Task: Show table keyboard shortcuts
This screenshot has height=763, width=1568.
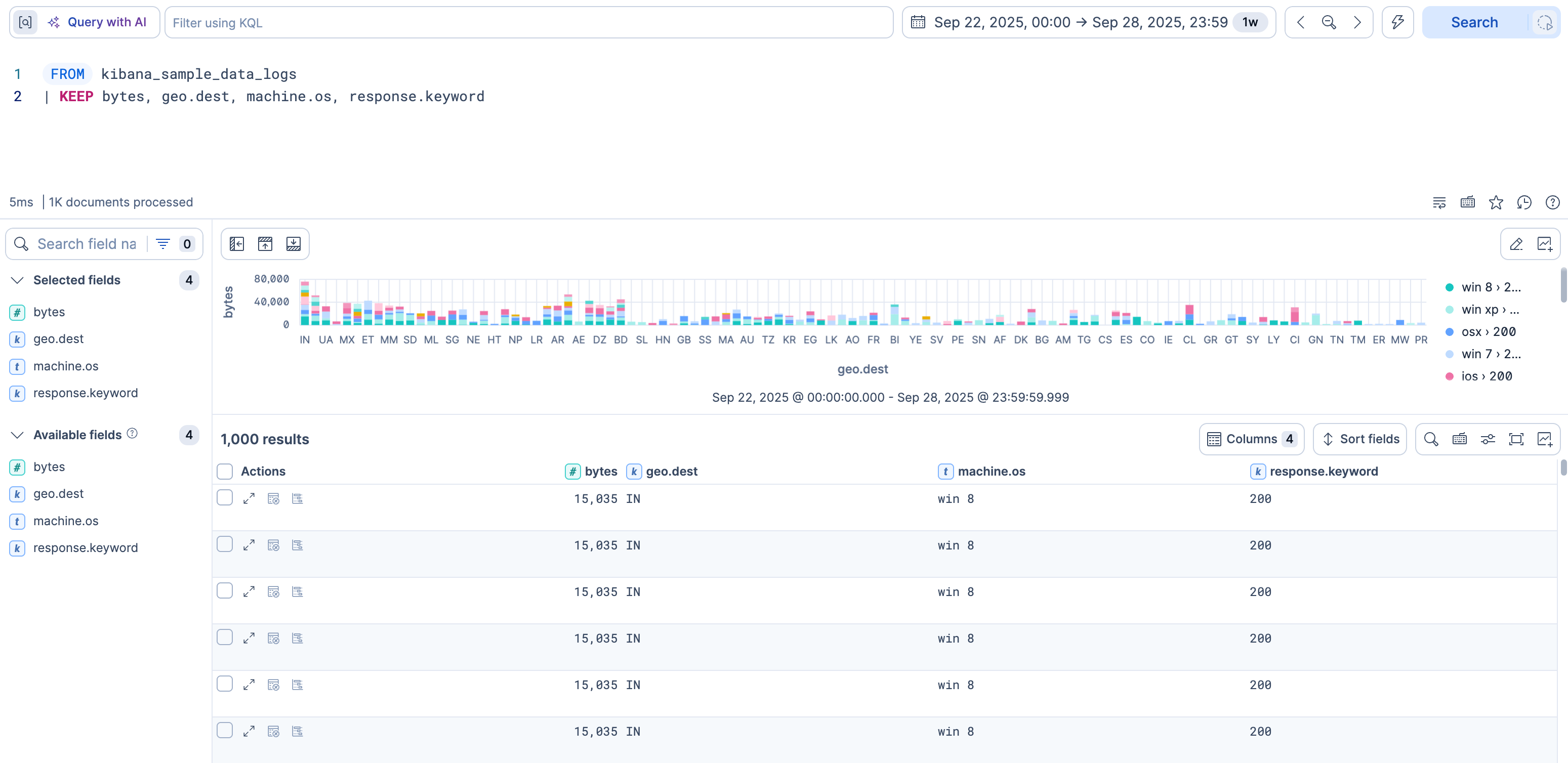Action: tap(1459, 439)
